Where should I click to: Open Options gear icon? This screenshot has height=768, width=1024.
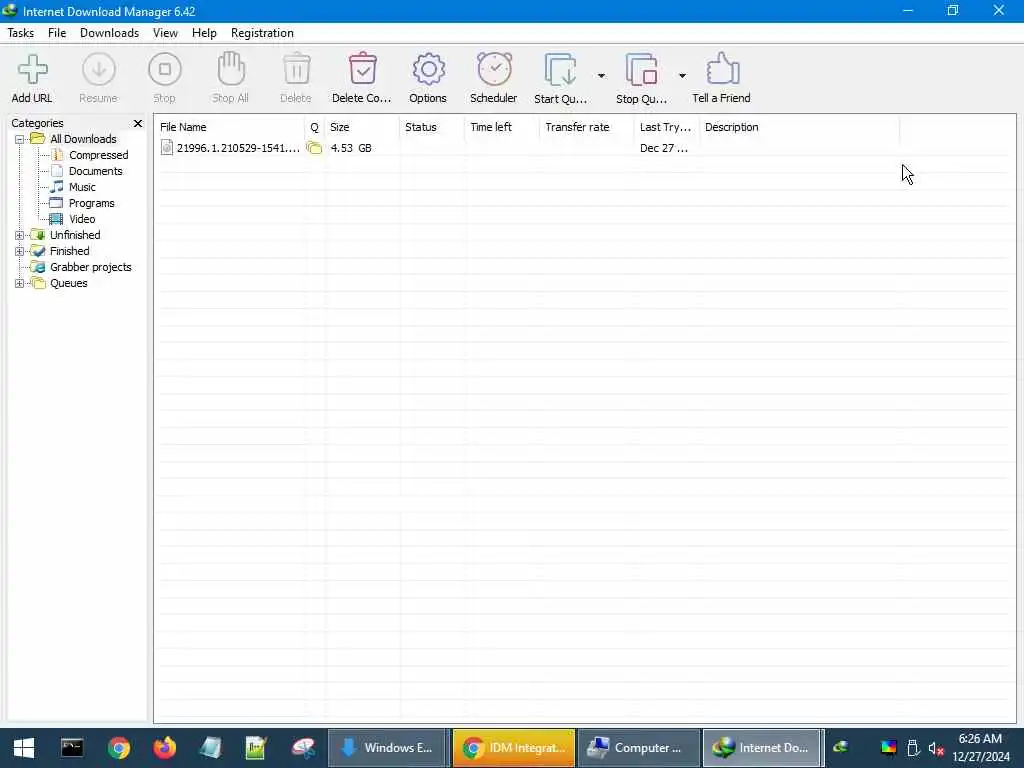(428, 69)
